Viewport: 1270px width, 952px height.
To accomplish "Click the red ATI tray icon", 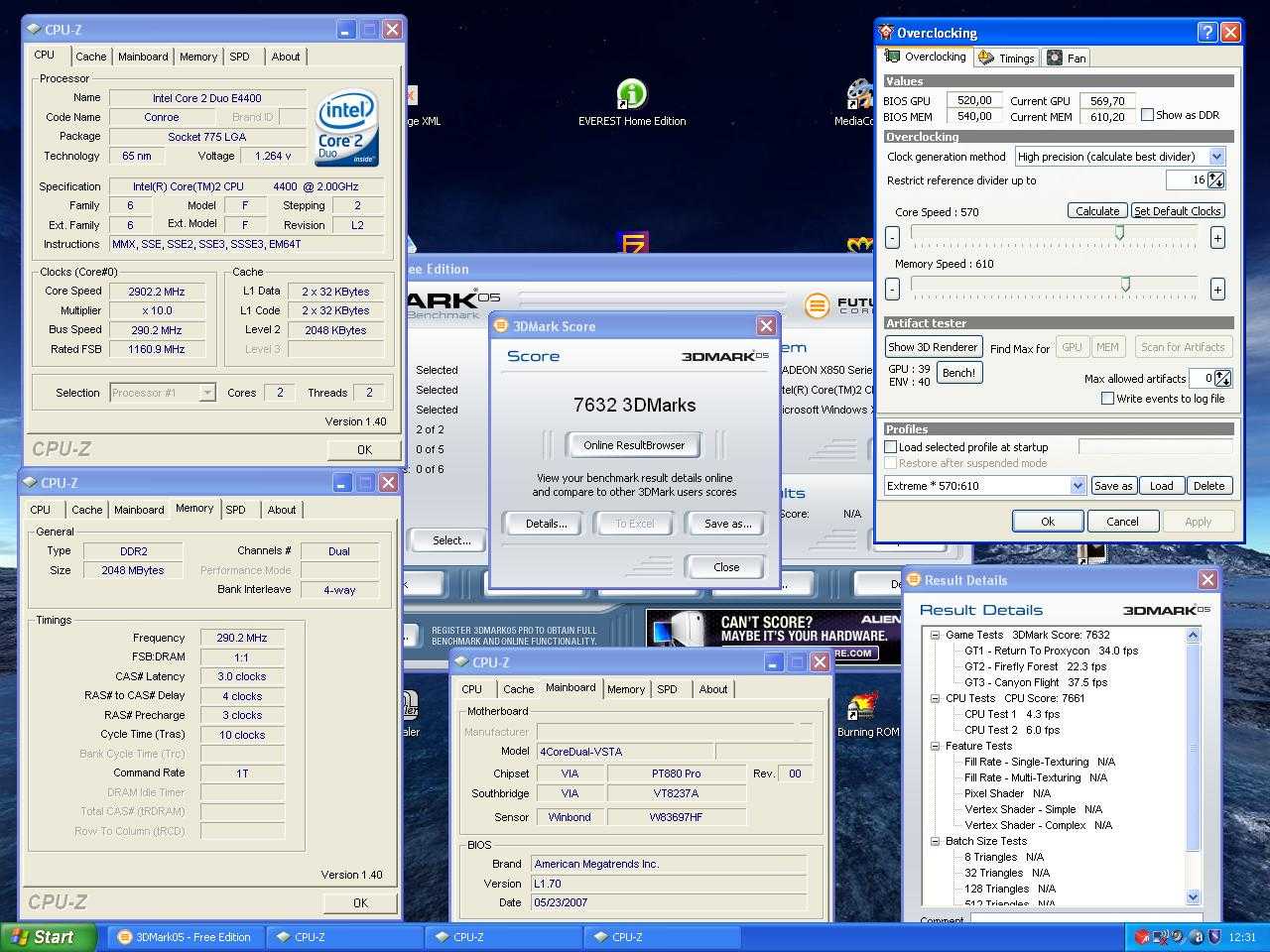I will pos(1141,937).
